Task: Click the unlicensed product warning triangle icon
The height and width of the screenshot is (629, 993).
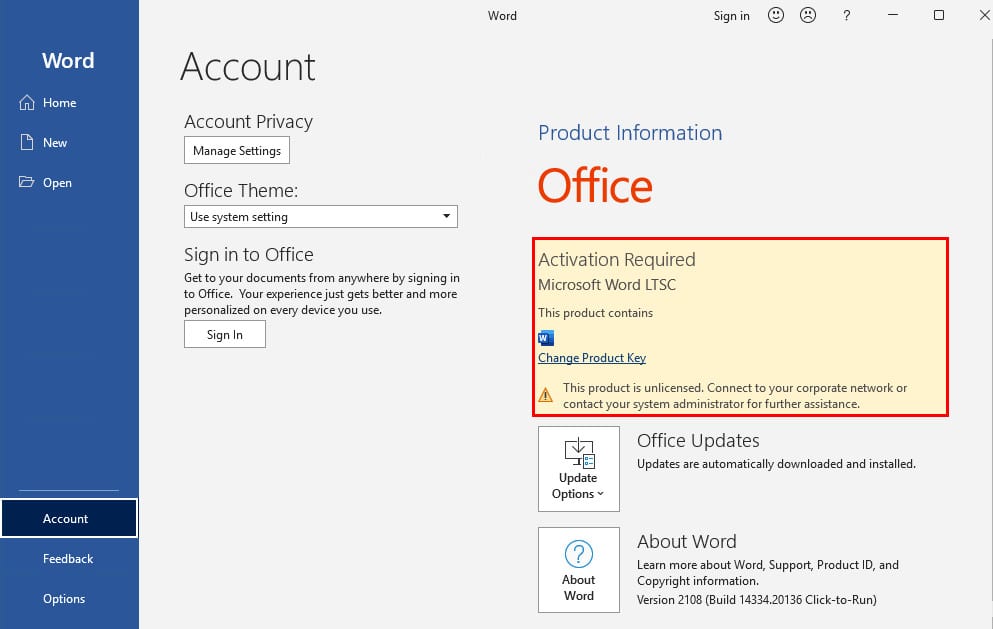Action: 545,395
